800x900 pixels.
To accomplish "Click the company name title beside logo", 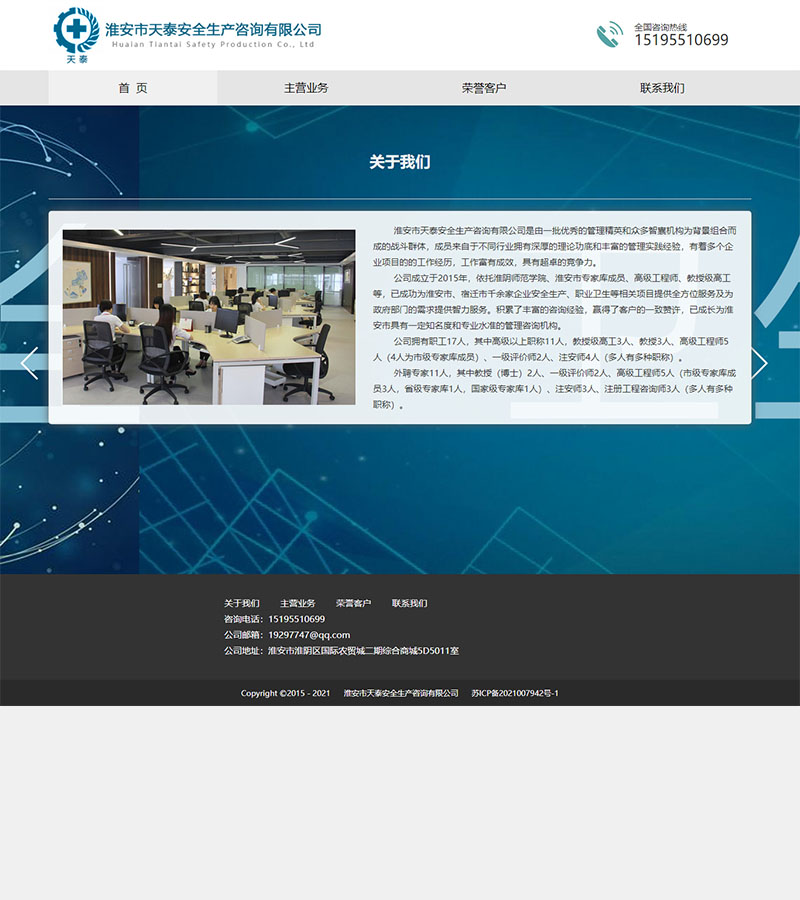I will (x=213, y=30).
